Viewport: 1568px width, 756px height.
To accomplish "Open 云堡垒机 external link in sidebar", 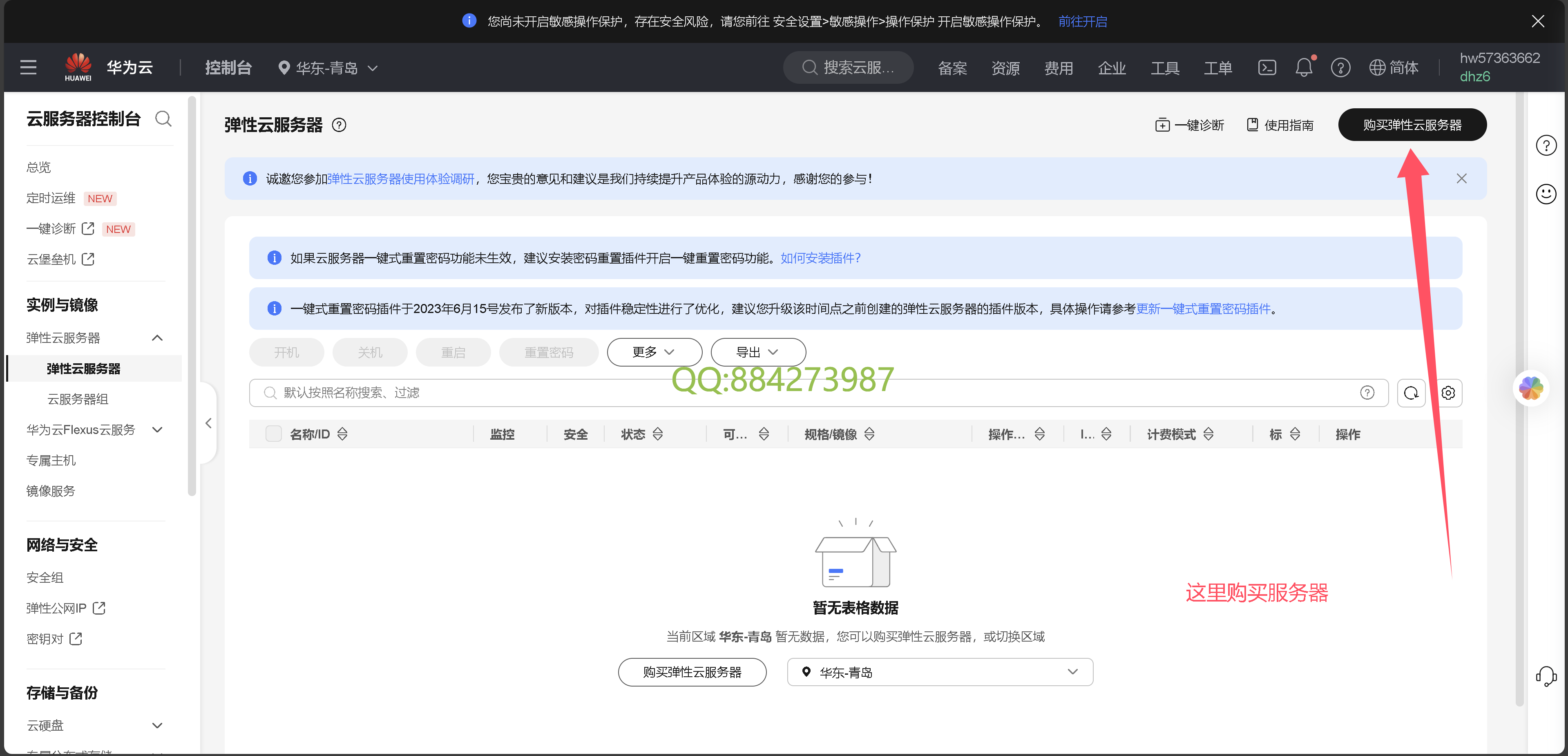I will tap(60, 259).
